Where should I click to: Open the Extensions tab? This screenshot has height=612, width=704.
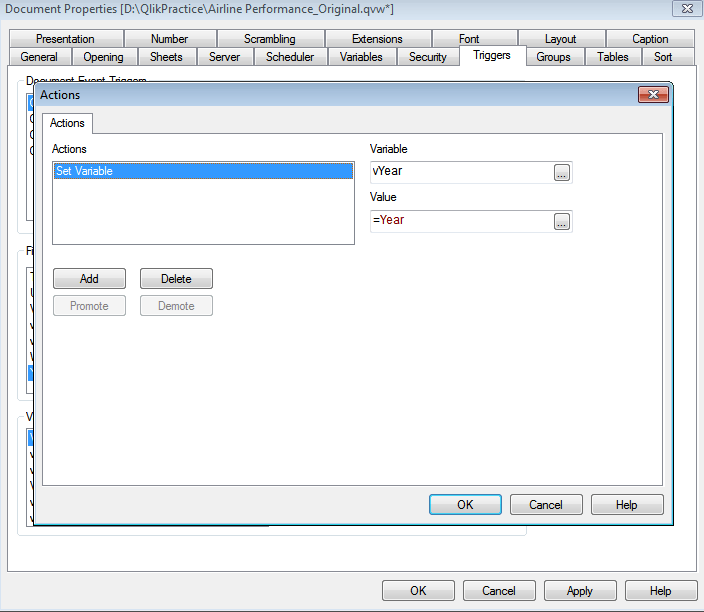[377, 39]
